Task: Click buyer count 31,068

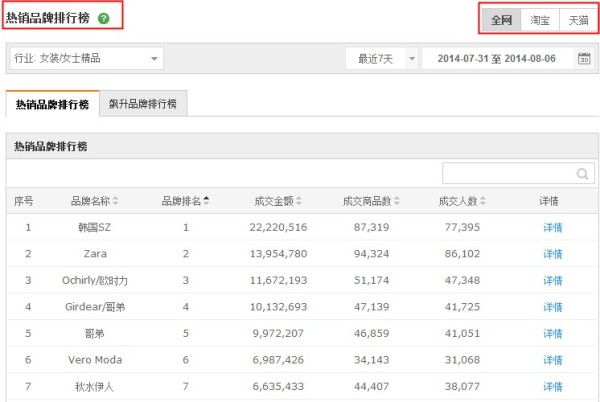Action: click(x=462, y=360)
